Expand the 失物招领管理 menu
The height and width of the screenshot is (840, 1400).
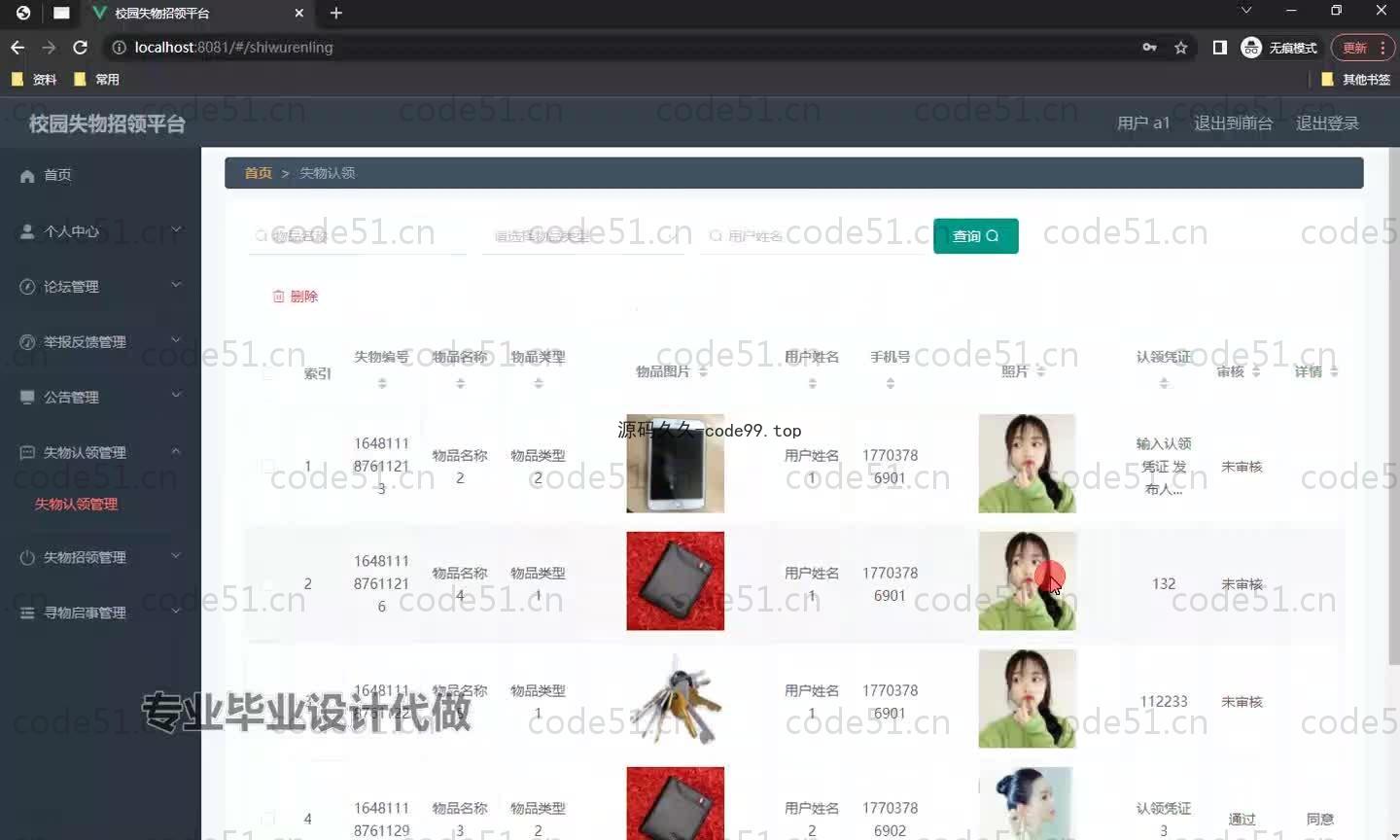176,555
